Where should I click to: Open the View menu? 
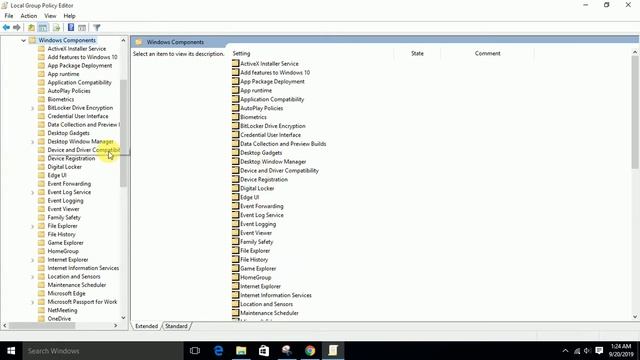[x=50, y=16]
